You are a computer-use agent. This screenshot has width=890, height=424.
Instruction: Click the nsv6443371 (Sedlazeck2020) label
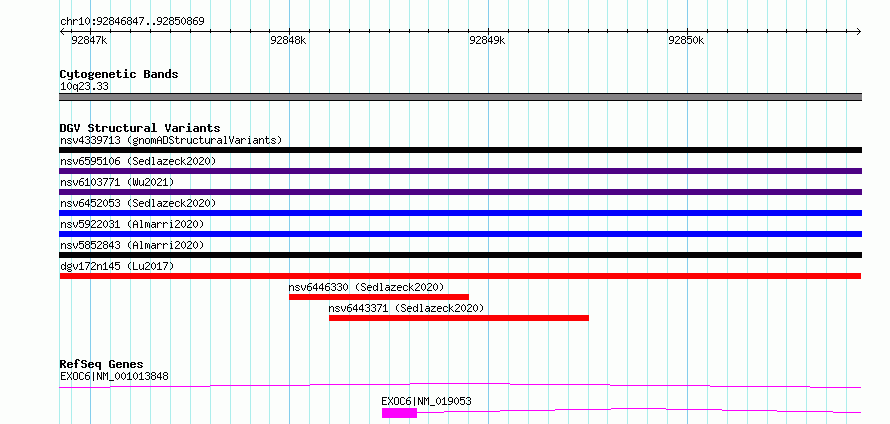(x=406, y=308)
